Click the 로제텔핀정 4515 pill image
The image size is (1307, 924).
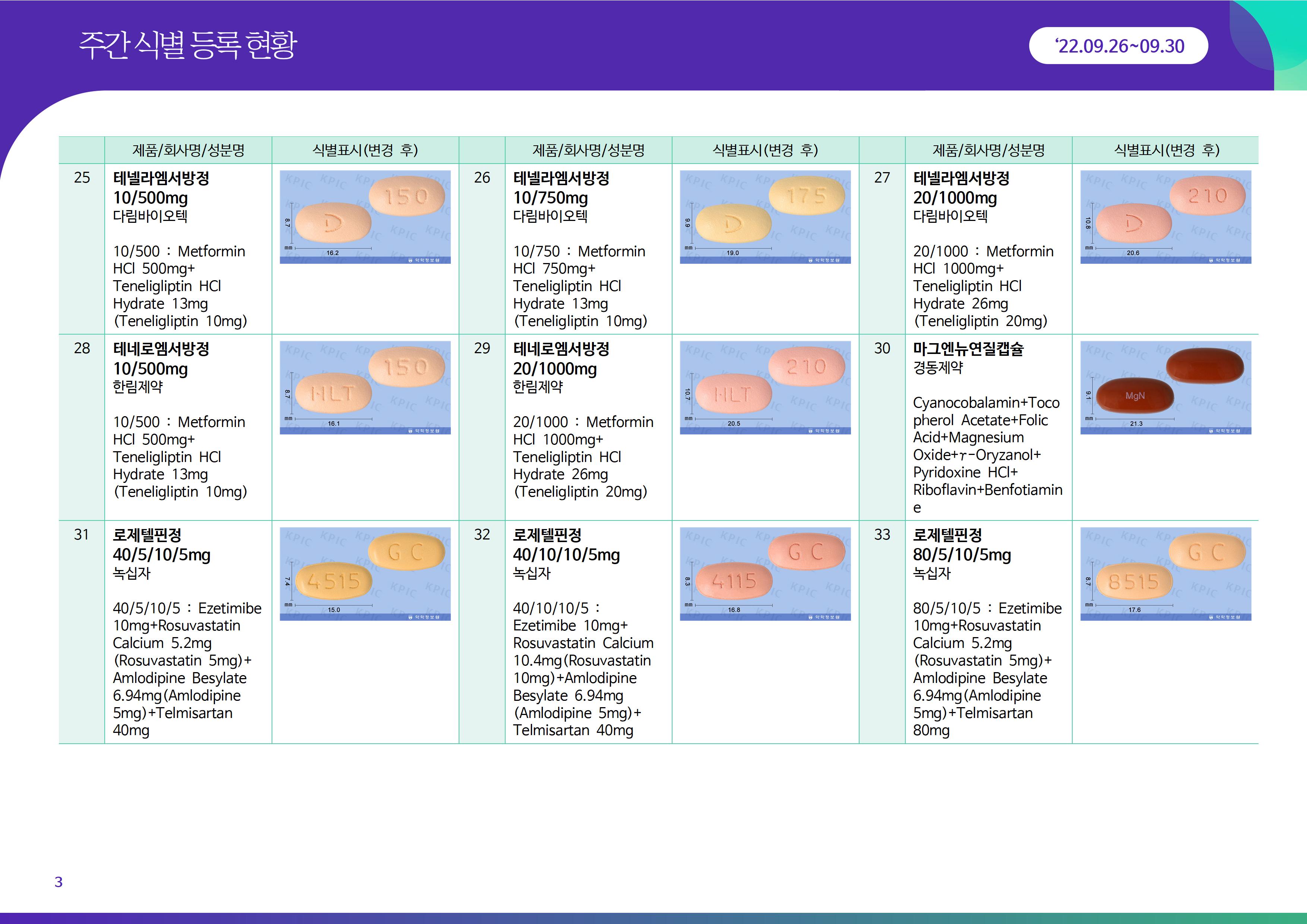[x=365, y=574]
